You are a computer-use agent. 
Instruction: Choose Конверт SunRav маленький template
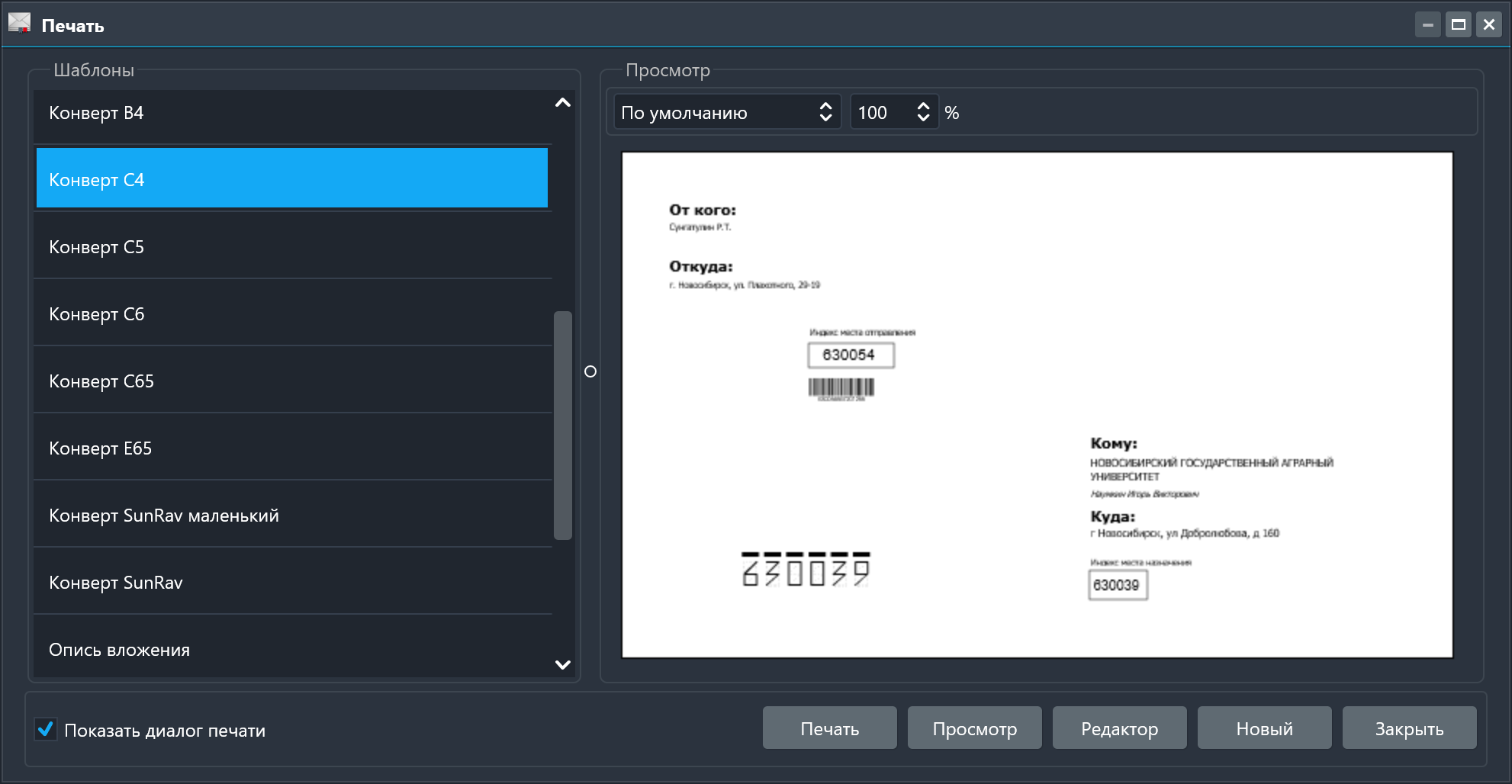coord(292,515)
